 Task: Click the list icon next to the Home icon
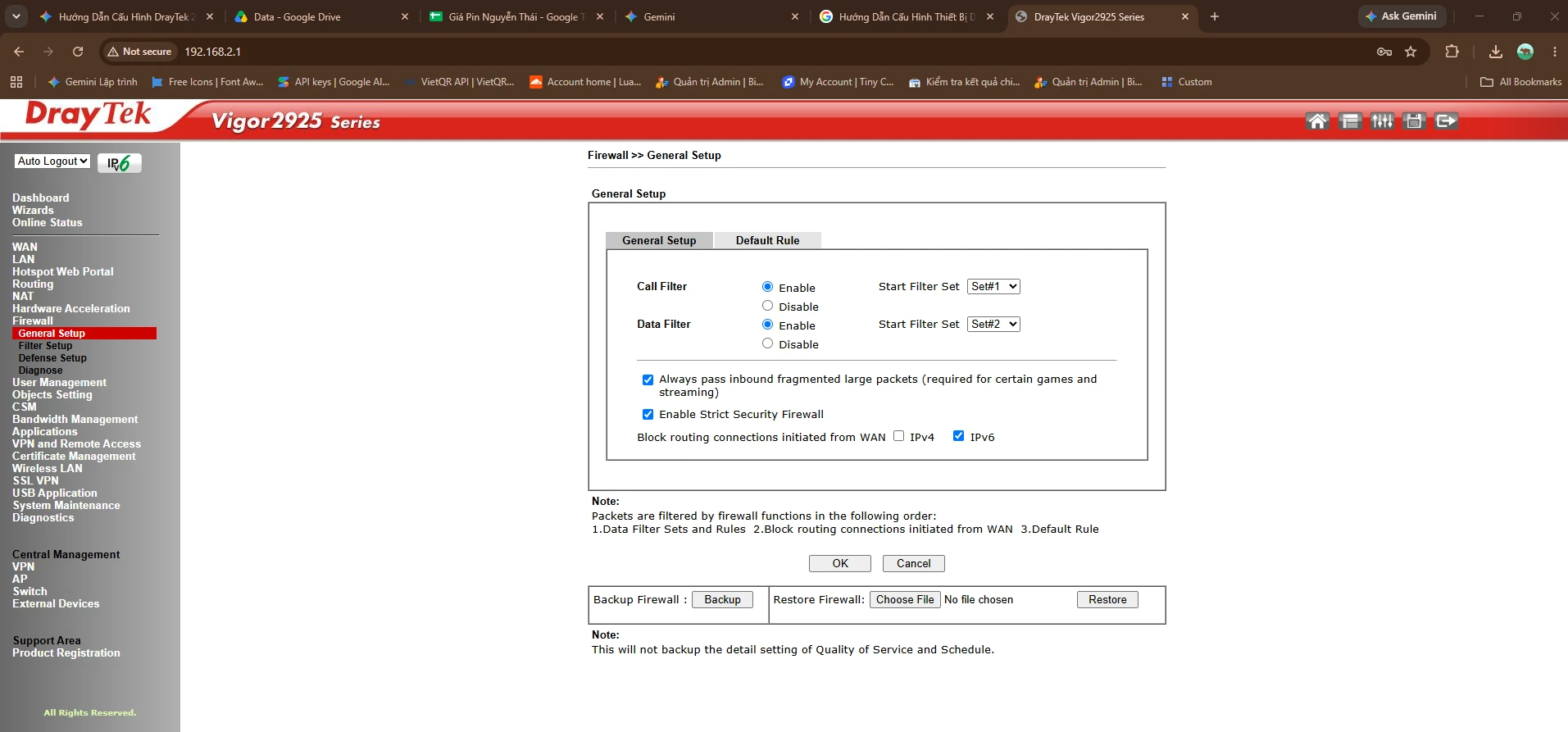(1350, 121)
